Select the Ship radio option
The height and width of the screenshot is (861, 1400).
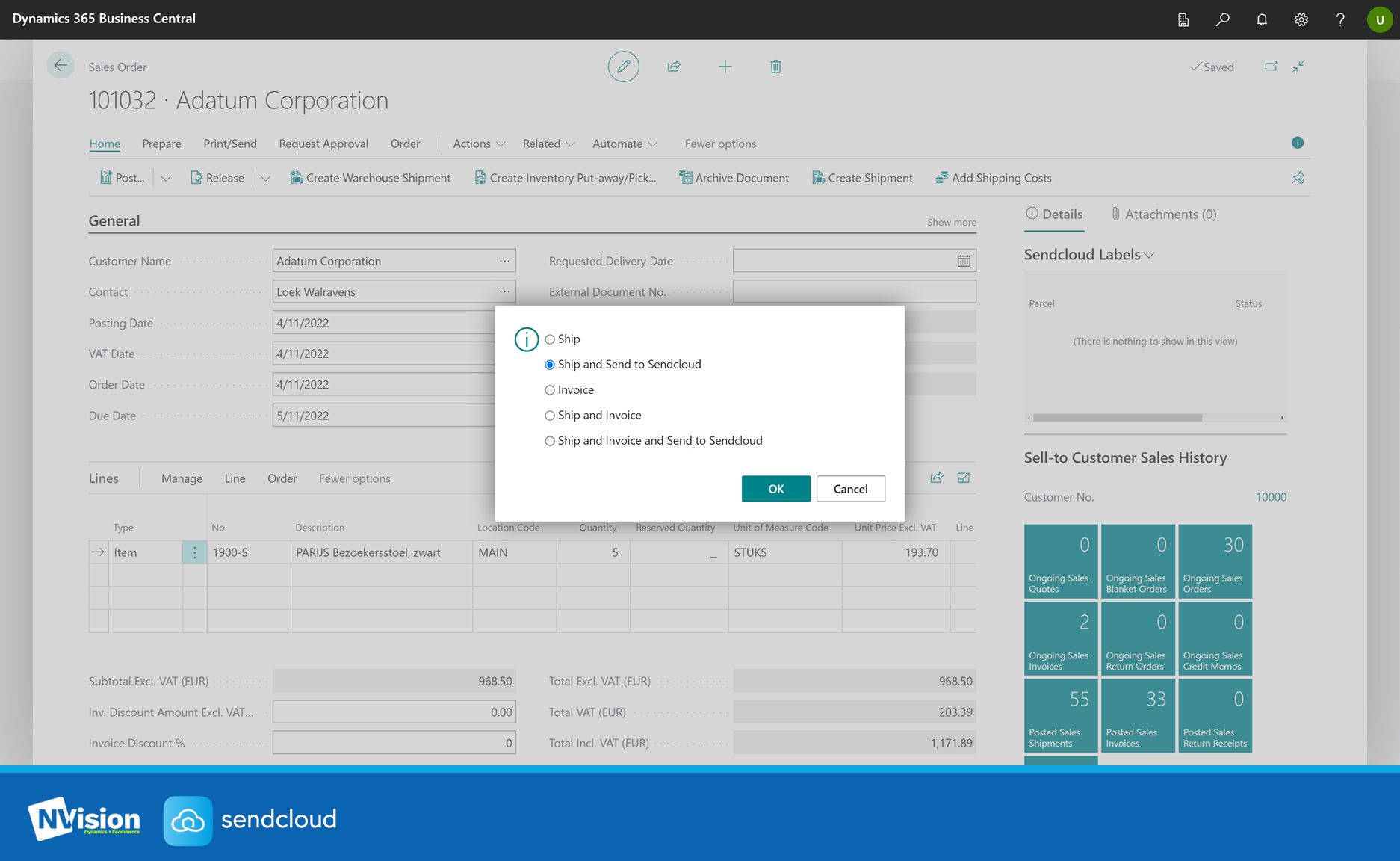tap(550, 339)
